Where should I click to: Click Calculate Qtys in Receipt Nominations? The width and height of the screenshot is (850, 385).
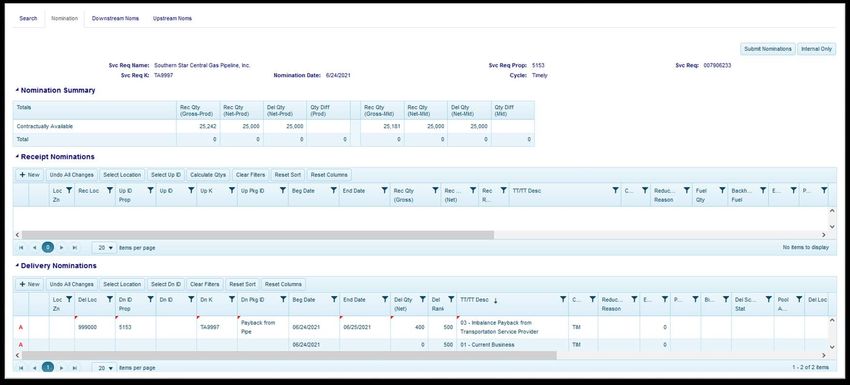(x=208, y=175)
